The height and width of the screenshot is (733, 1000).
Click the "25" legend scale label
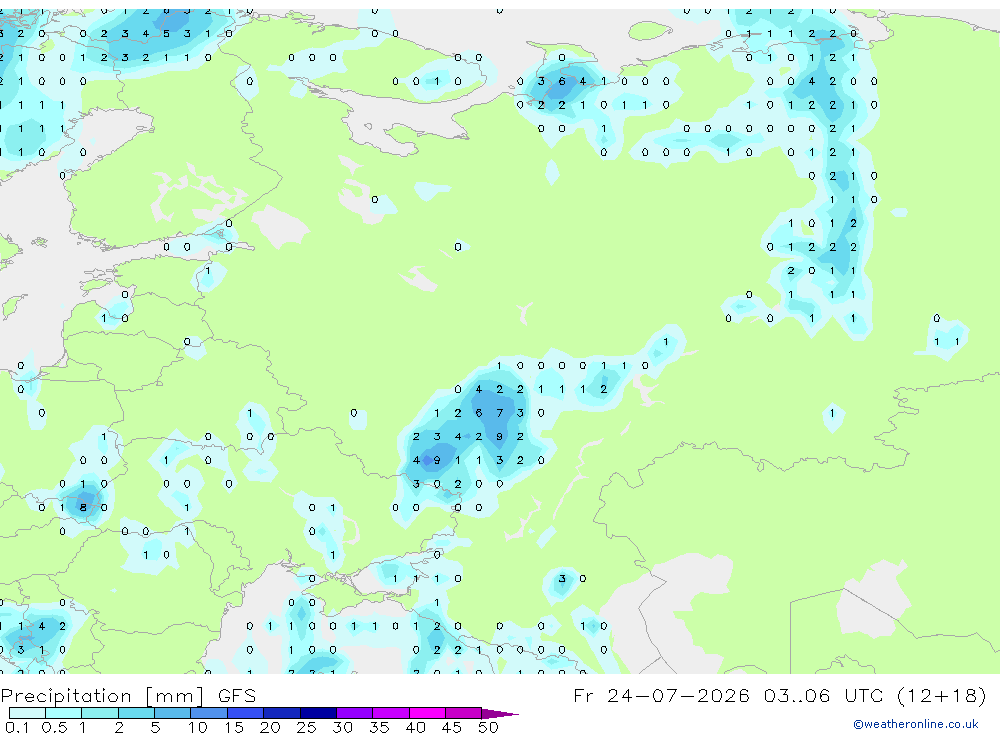point(306,727)
